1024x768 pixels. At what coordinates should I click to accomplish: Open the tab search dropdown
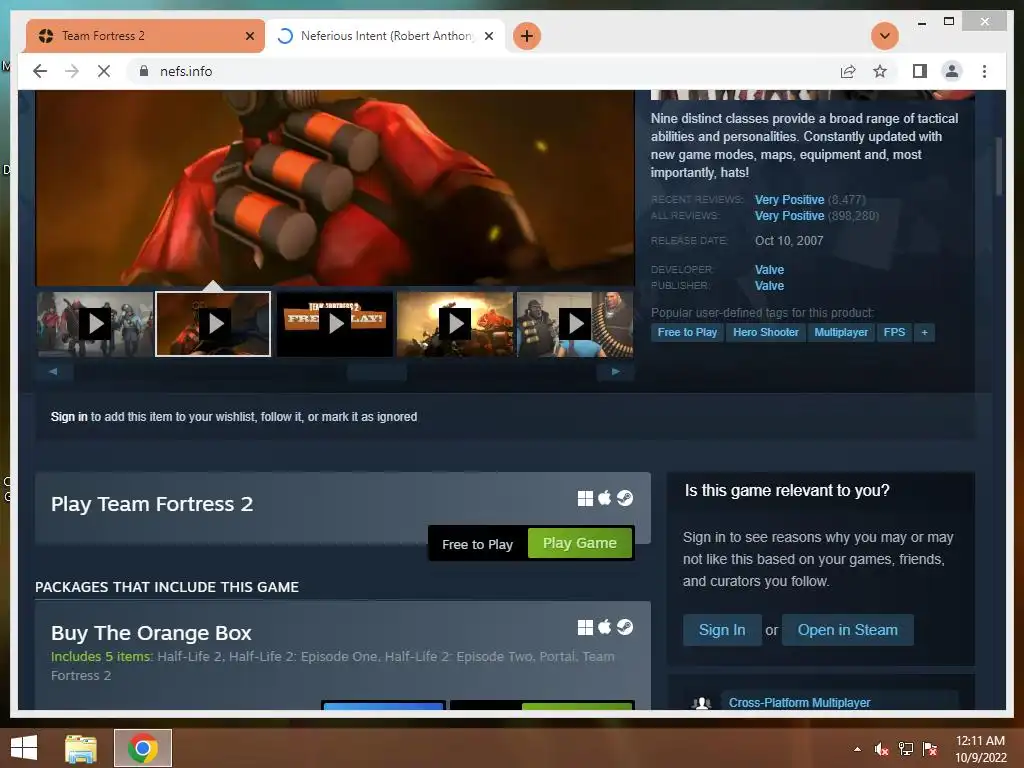(x=885, y=36)
